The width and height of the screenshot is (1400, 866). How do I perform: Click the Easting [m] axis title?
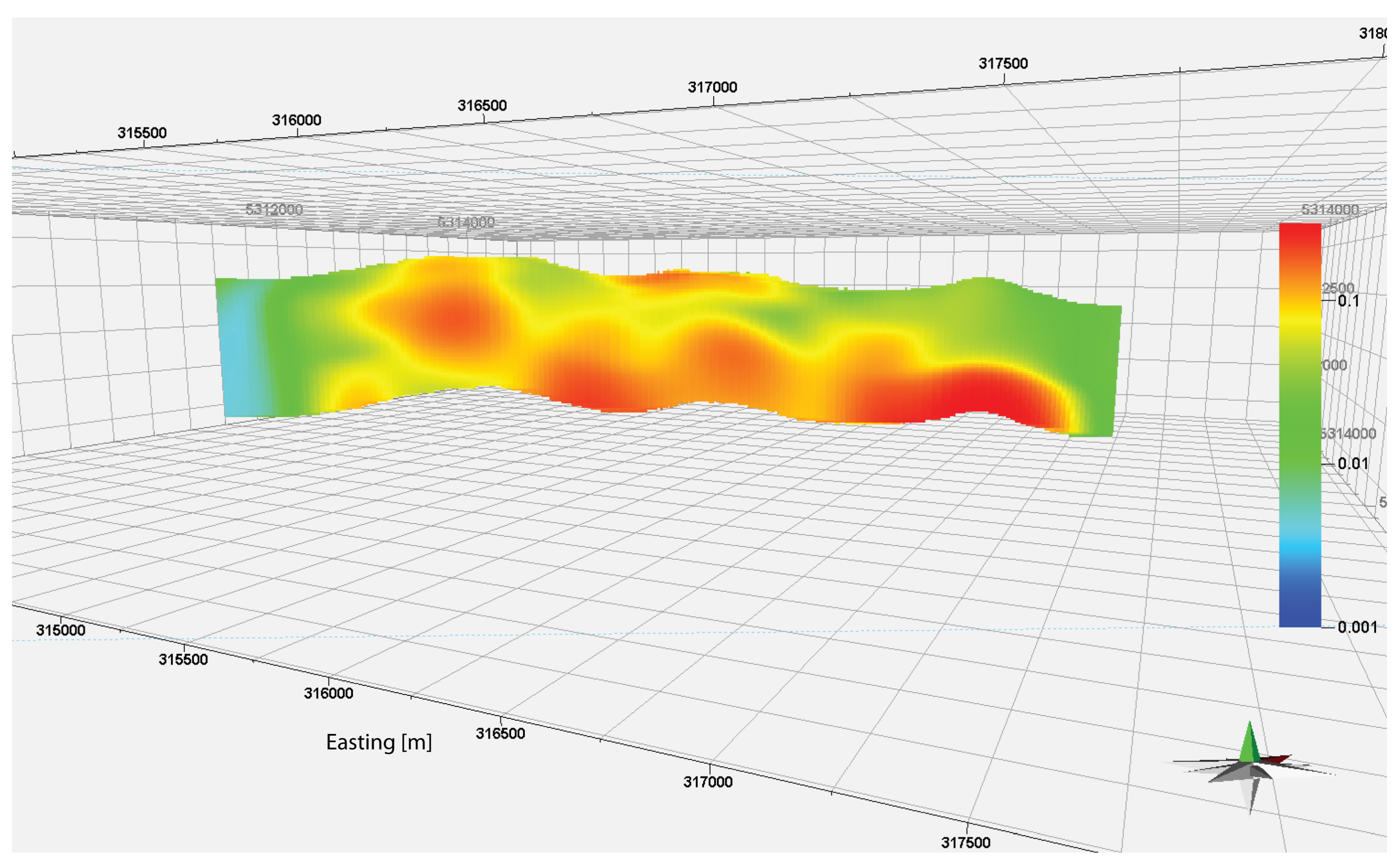coord(379,742)
